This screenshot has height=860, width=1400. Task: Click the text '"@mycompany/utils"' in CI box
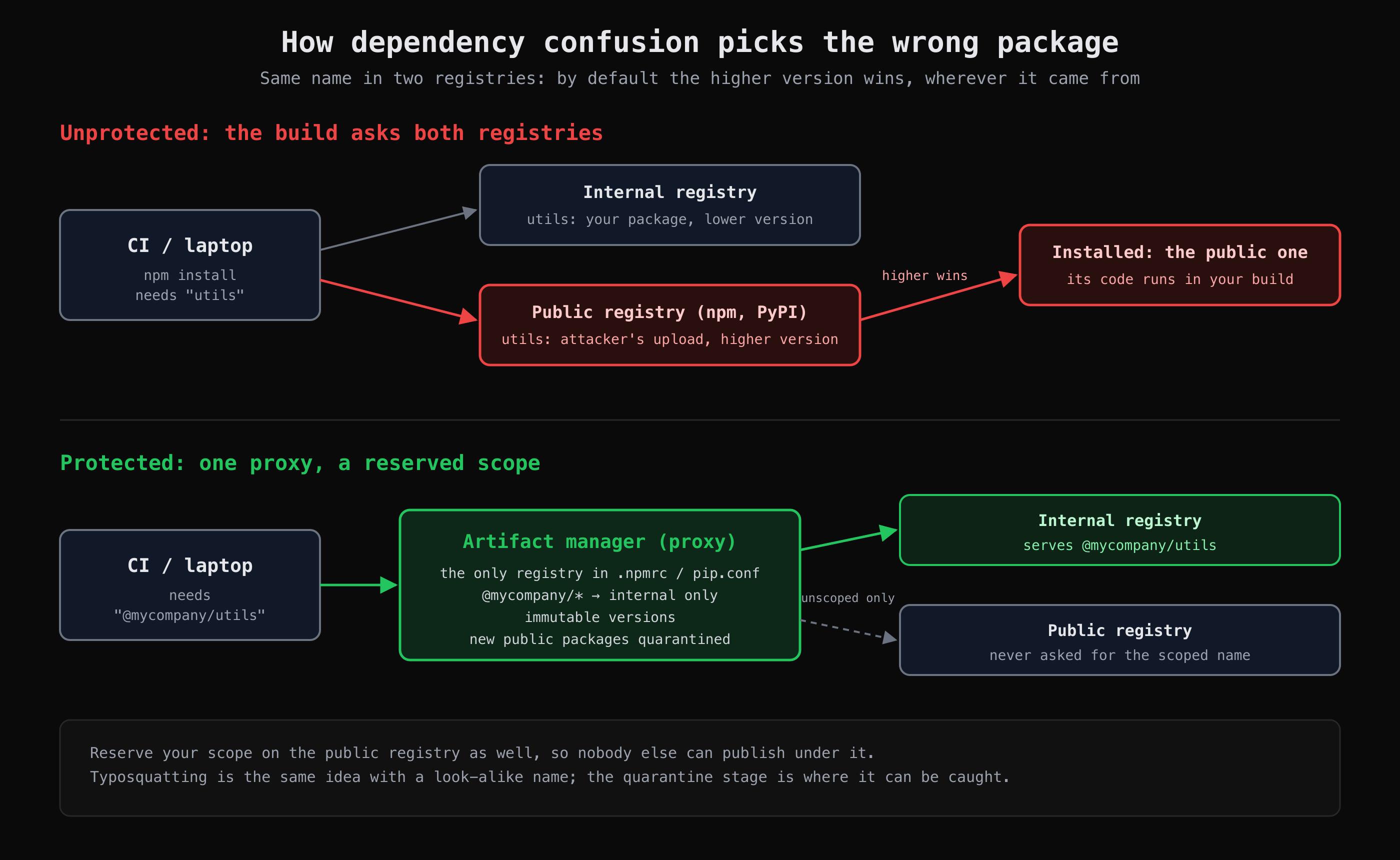[x=190, y=615]
